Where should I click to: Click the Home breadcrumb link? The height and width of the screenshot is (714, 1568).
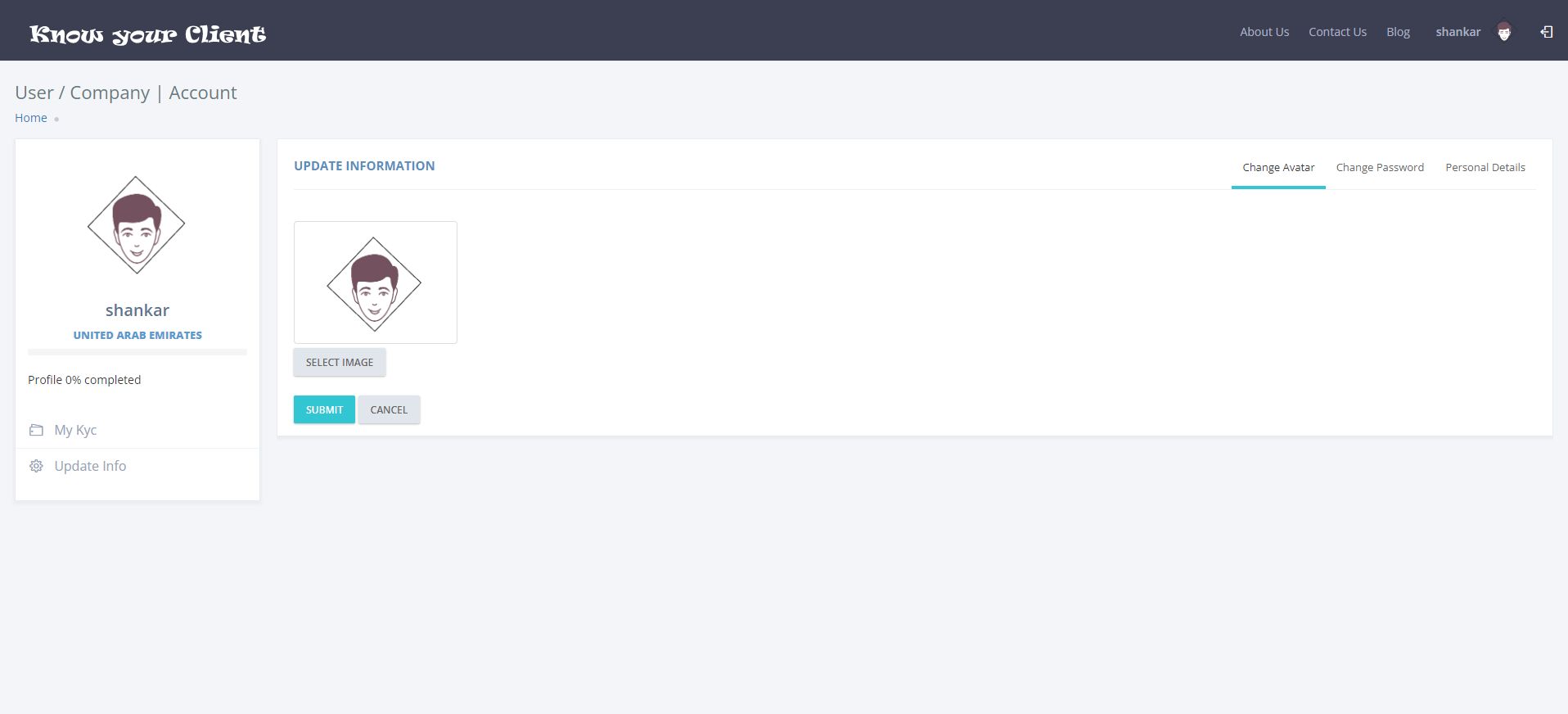(31, 118)
